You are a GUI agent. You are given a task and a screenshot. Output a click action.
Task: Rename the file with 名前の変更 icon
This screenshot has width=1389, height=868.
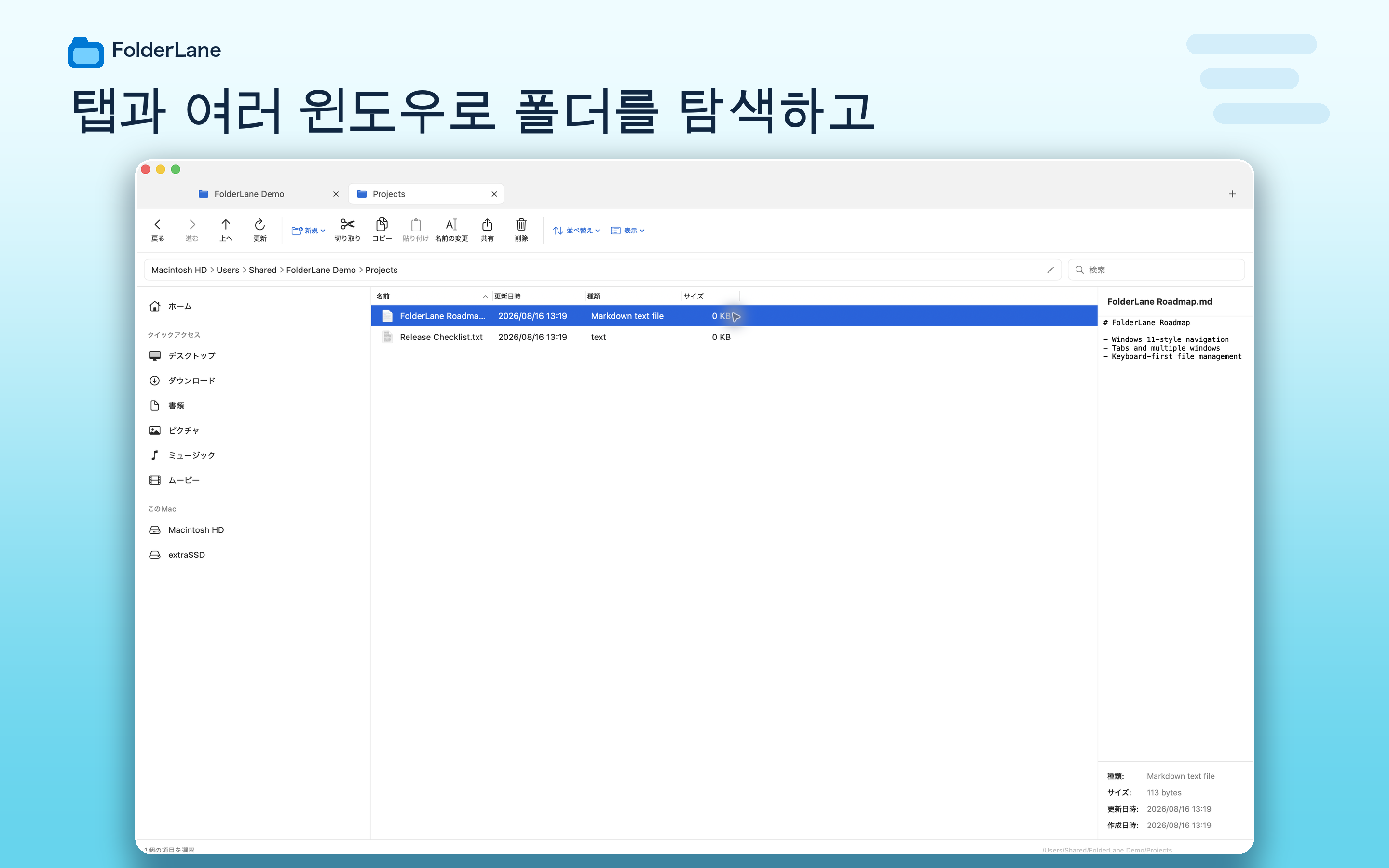(452, 224)
